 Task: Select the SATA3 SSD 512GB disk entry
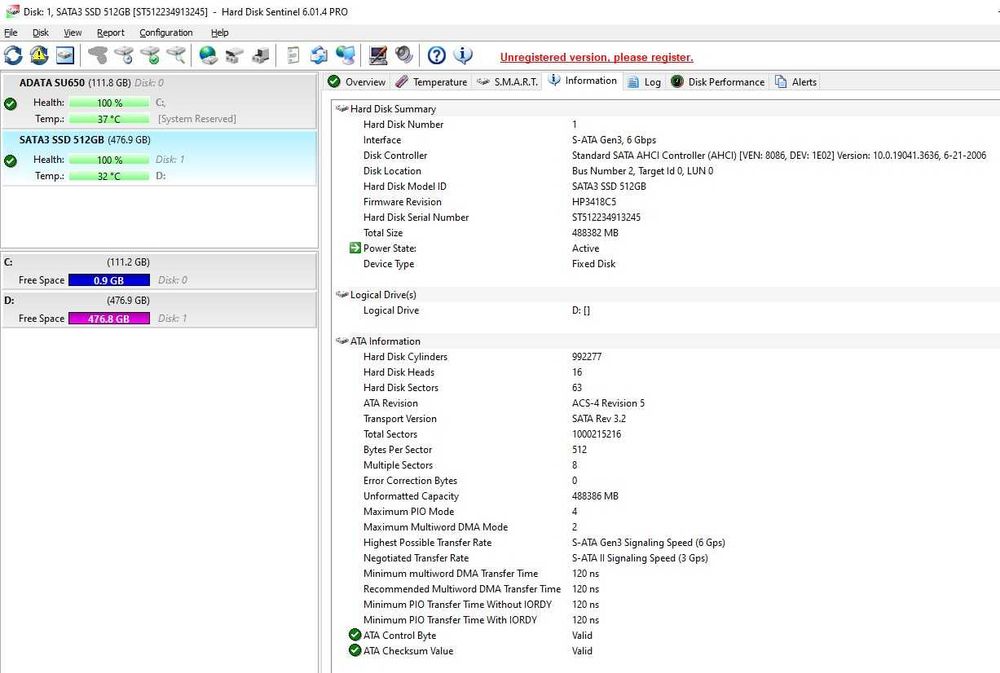(x=159, y=158)
